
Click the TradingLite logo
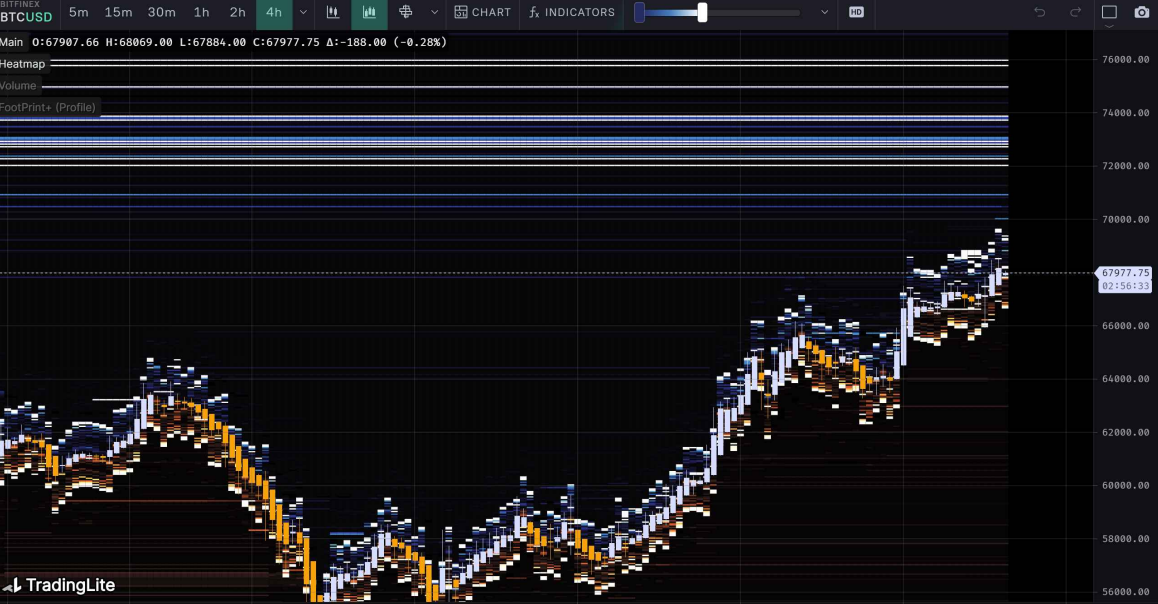pyautogui.click(x=60, y=585)
